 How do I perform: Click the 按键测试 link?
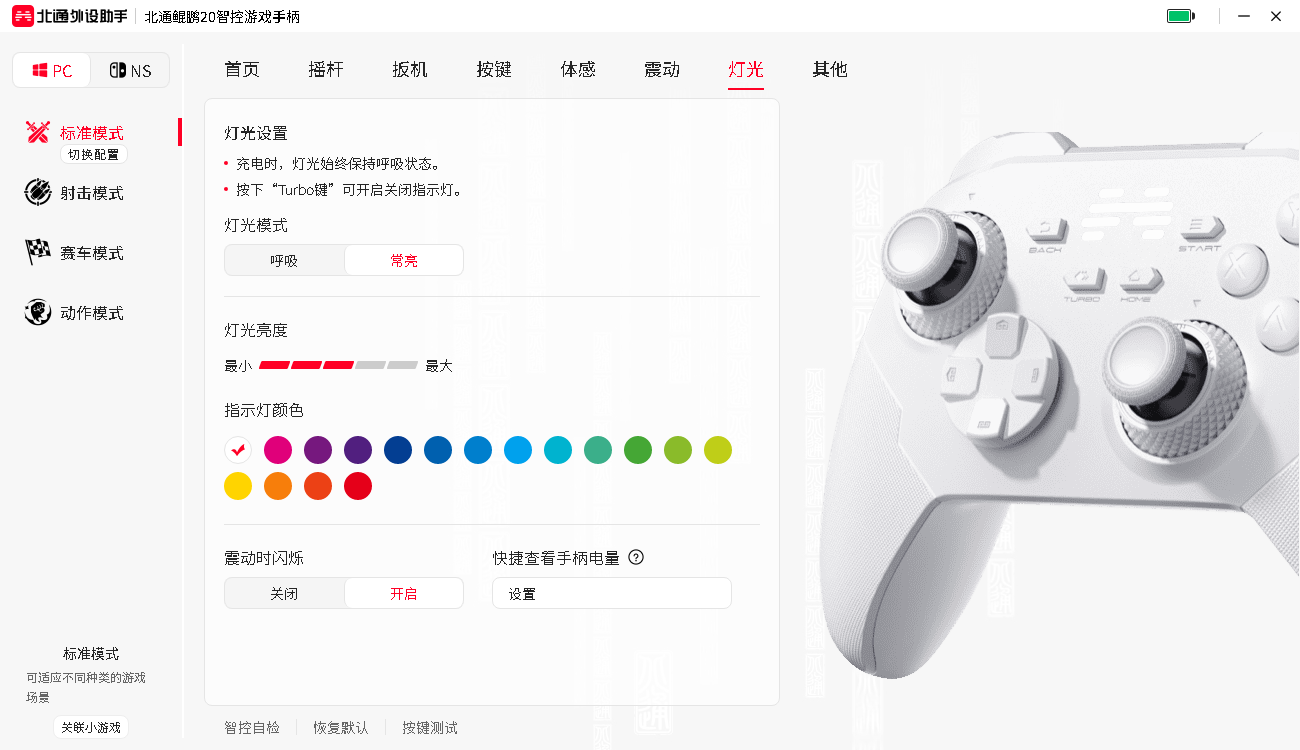[x=430, y=728]
